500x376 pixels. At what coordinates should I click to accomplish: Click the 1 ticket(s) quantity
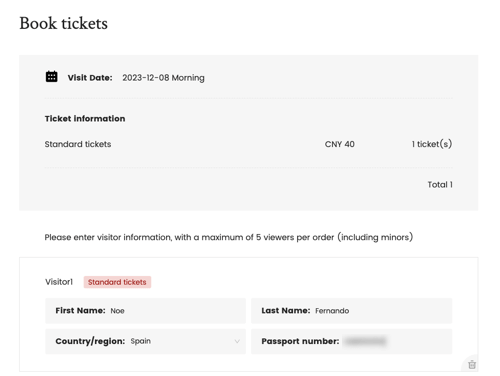click(432, 144)
